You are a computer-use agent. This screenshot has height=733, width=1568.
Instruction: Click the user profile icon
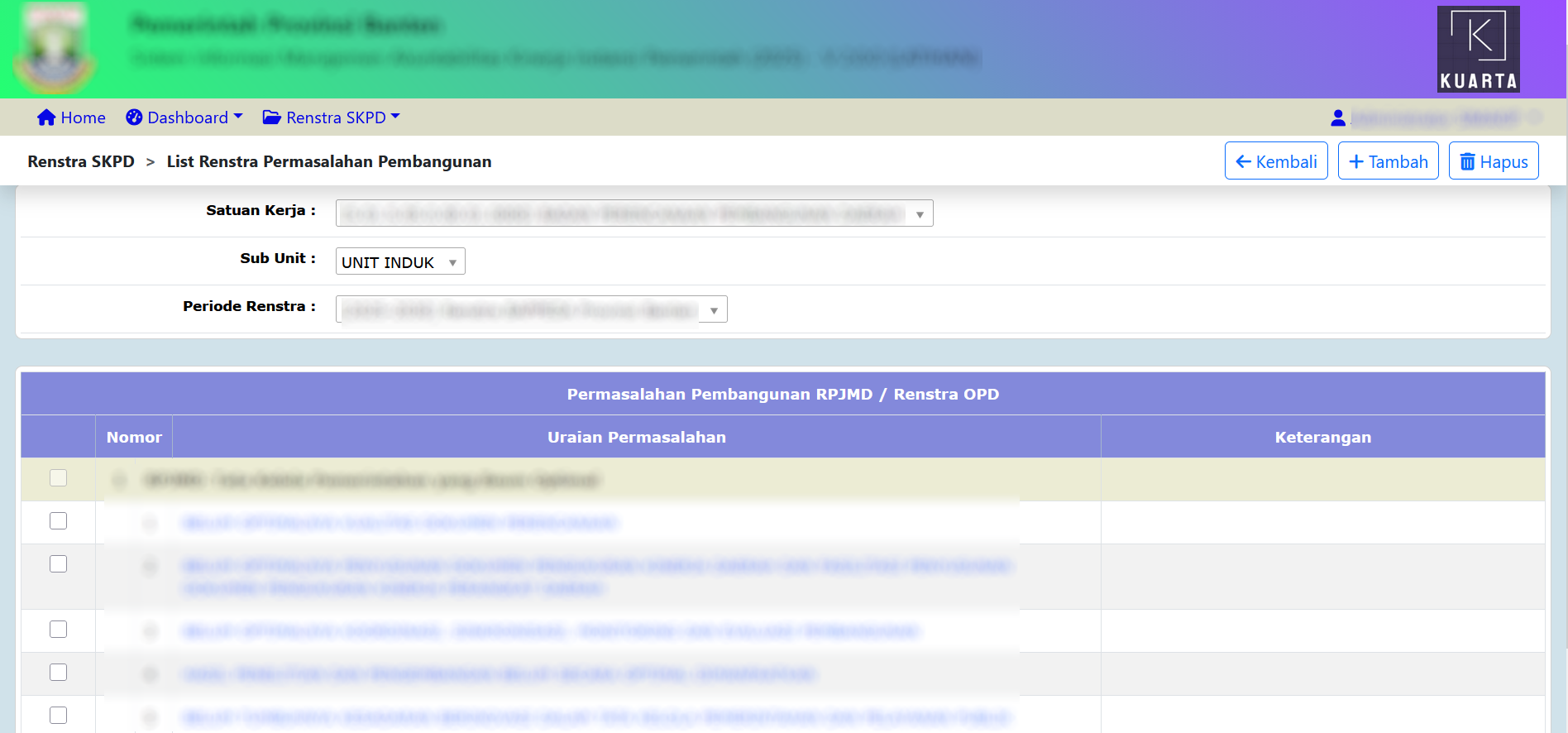[1337, 118]
